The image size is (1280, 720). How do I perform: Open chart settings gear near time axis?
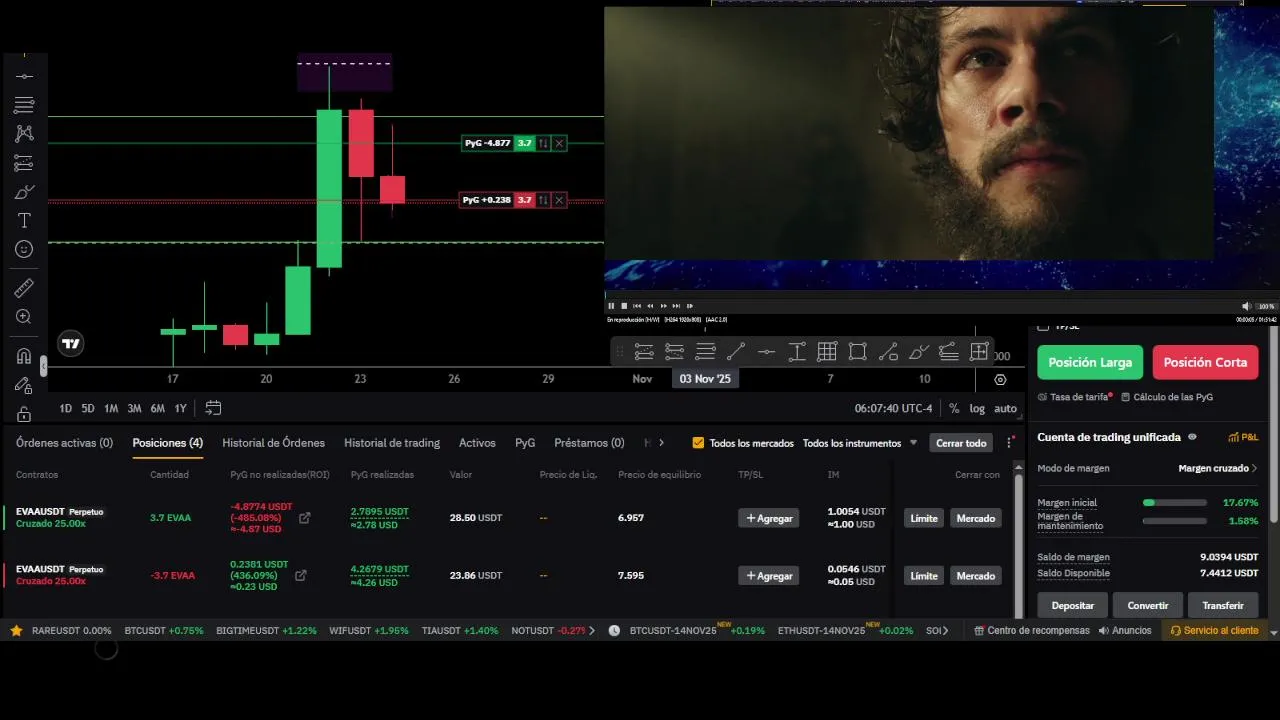click(x=1000, y=380)
